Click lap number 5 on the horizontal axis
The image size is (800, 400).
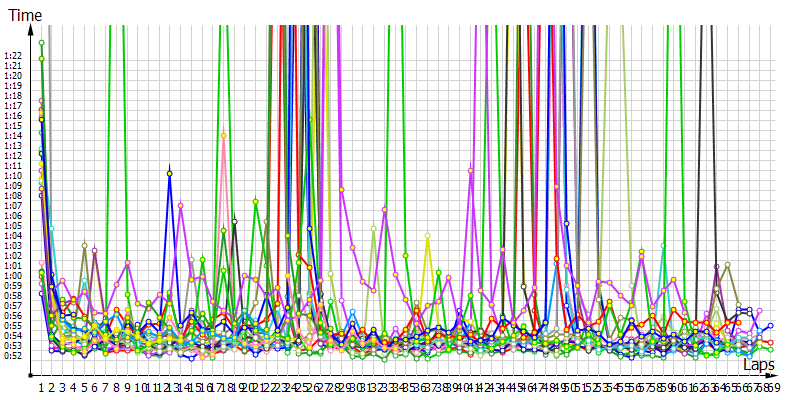tap(84, 386)
